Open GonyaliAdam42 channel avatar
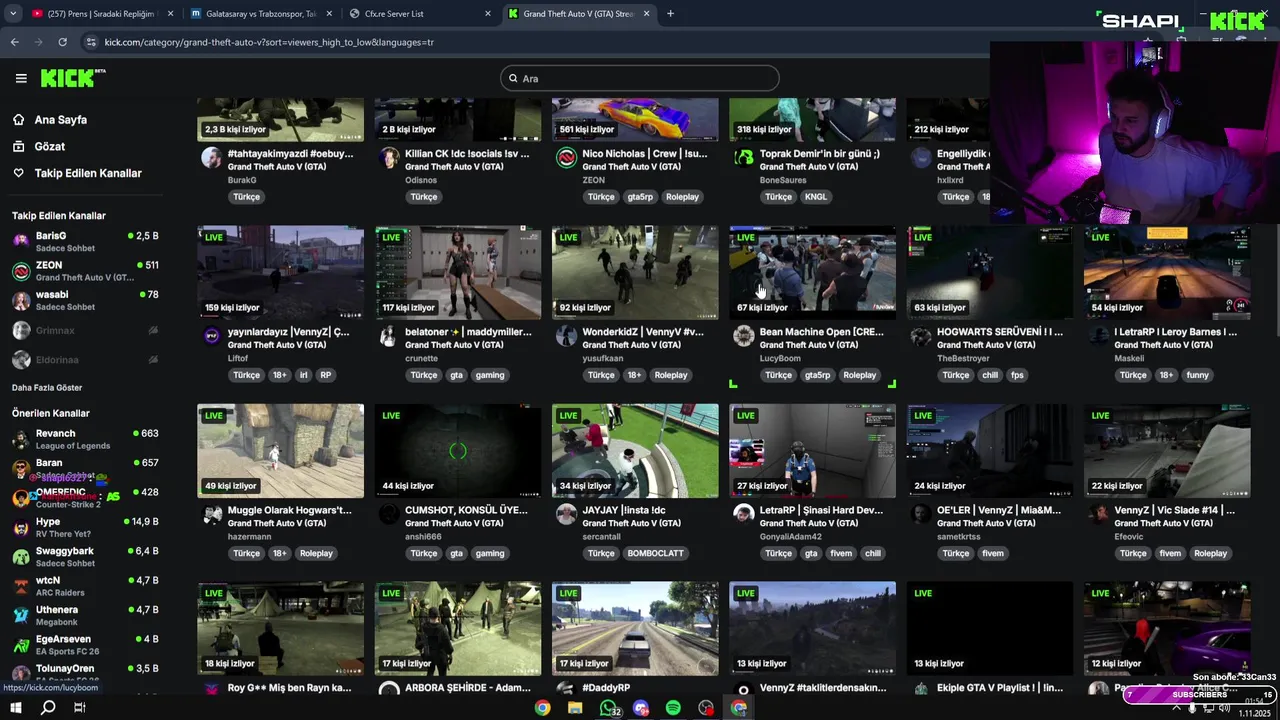This screenshot has width=1280, height=720. [x=743, y=514]
